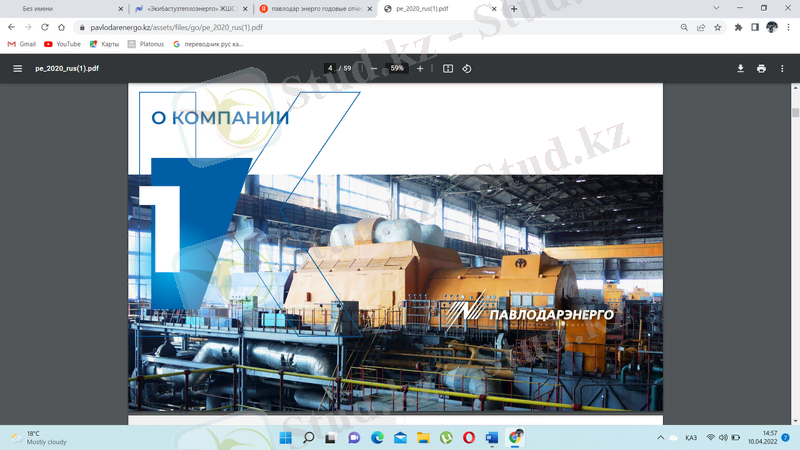Click the 59% zoom level field
Screen dimensions: 800x450
[x=397, y=68]
